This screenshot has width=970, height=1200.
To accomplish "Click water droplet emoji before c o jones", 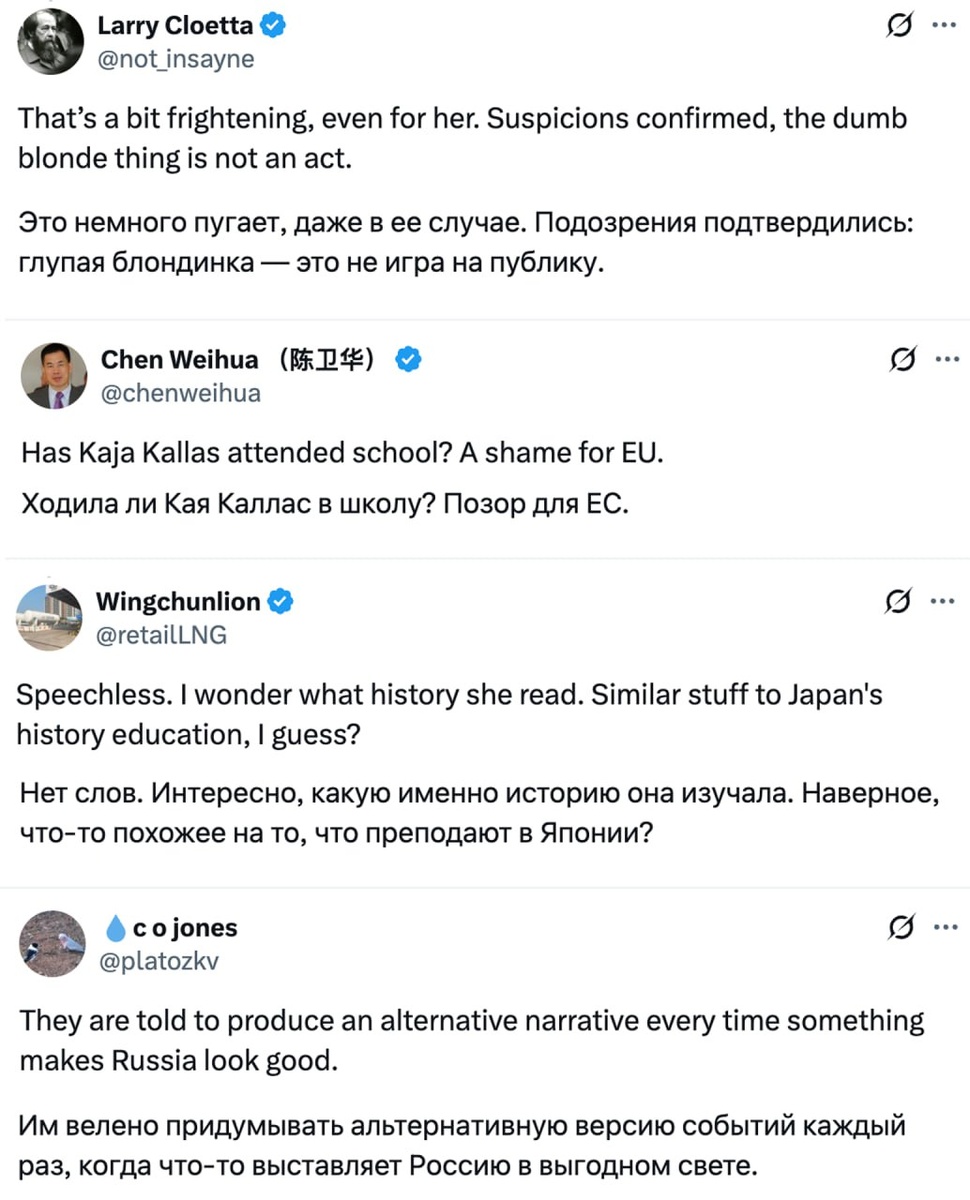I will coord(115,929).
